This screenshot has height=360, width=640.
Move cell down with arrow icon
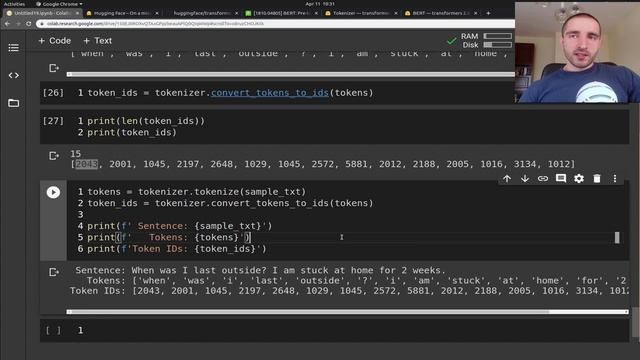[x=525, y=179]
